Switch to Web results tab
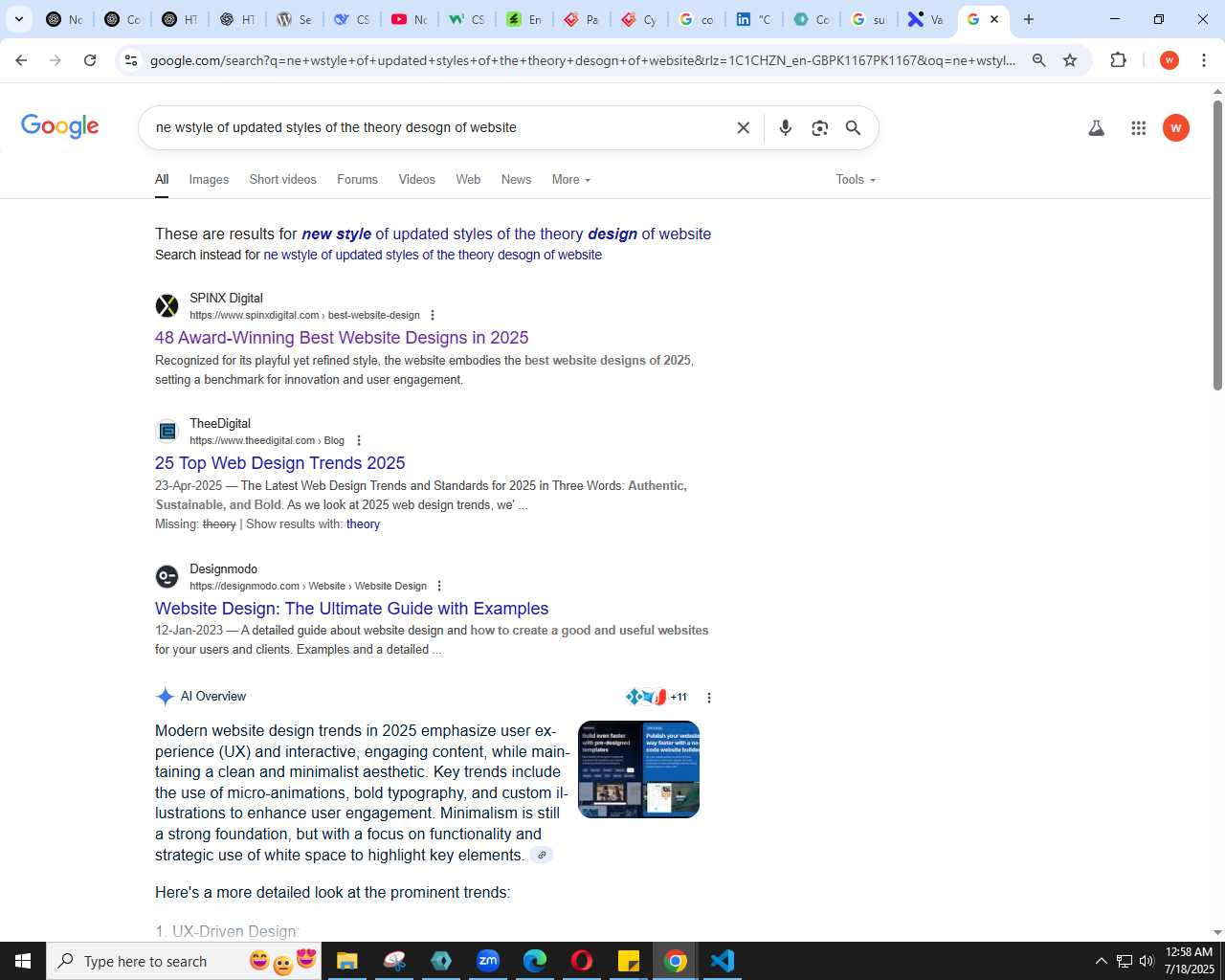This screenshot has height=980, width=1225. click(468, 180)
